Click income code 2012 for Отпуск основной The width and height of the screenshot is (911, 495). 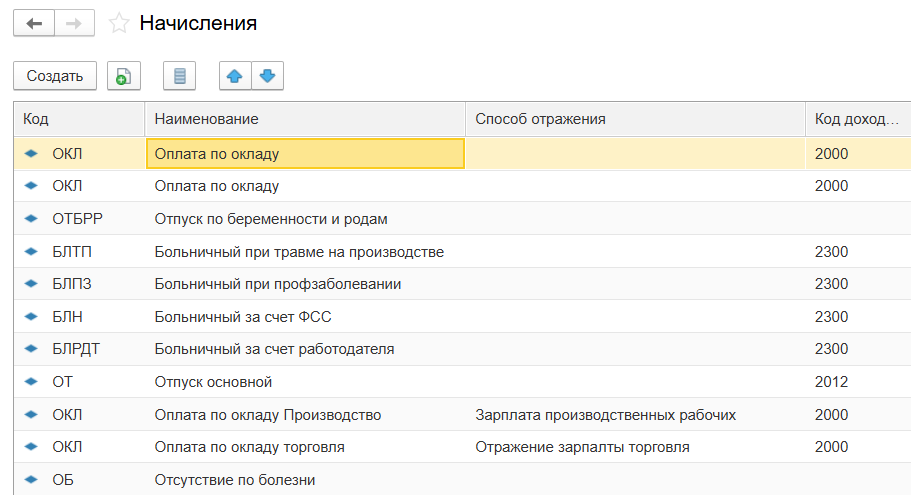tap(831, 382)
